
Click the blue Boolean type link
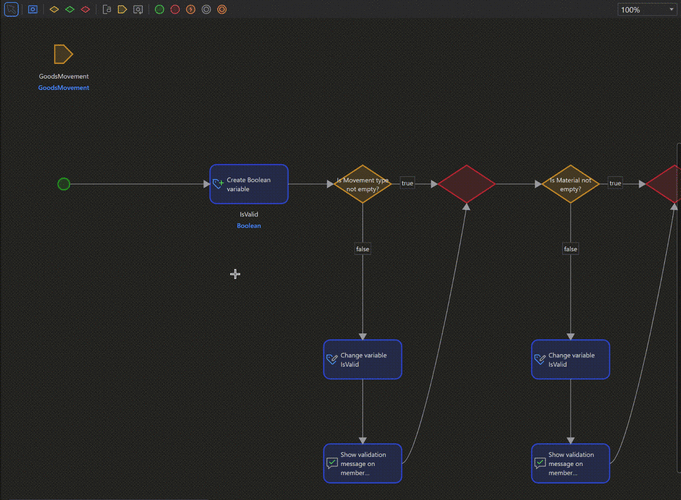pyautogui.click(x=249, y=226)
